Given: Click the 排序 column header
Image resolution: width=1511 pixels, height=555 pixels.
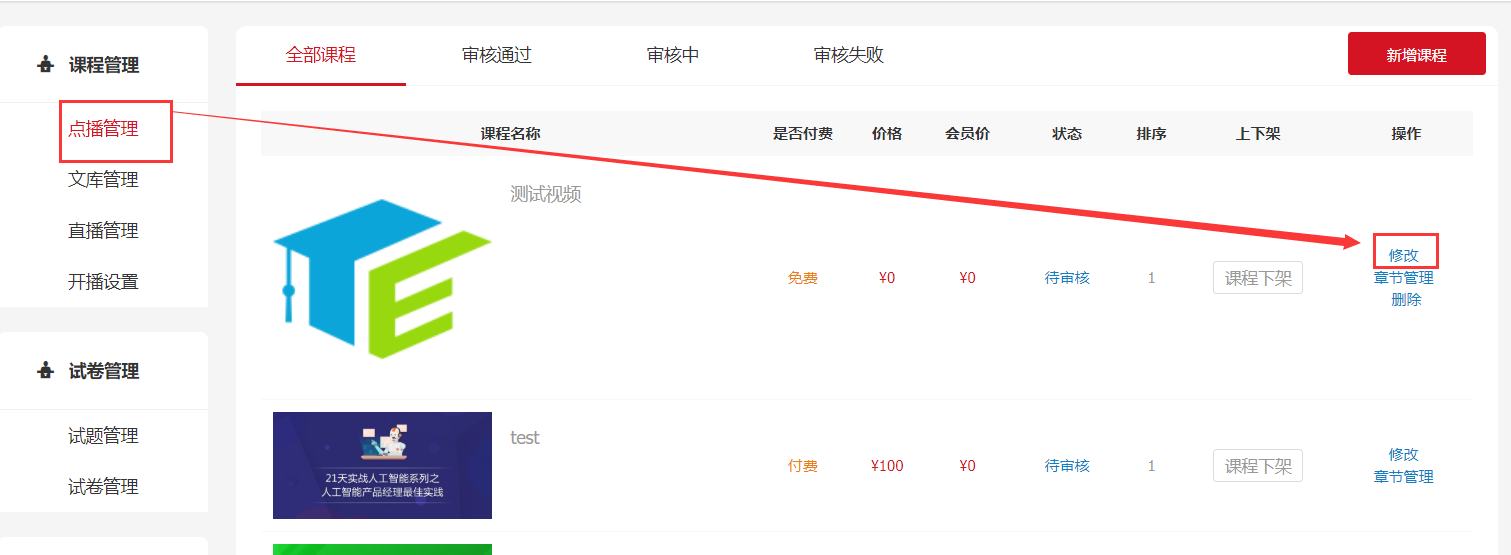Looking at the screenshot, I should pos(1151,133).
